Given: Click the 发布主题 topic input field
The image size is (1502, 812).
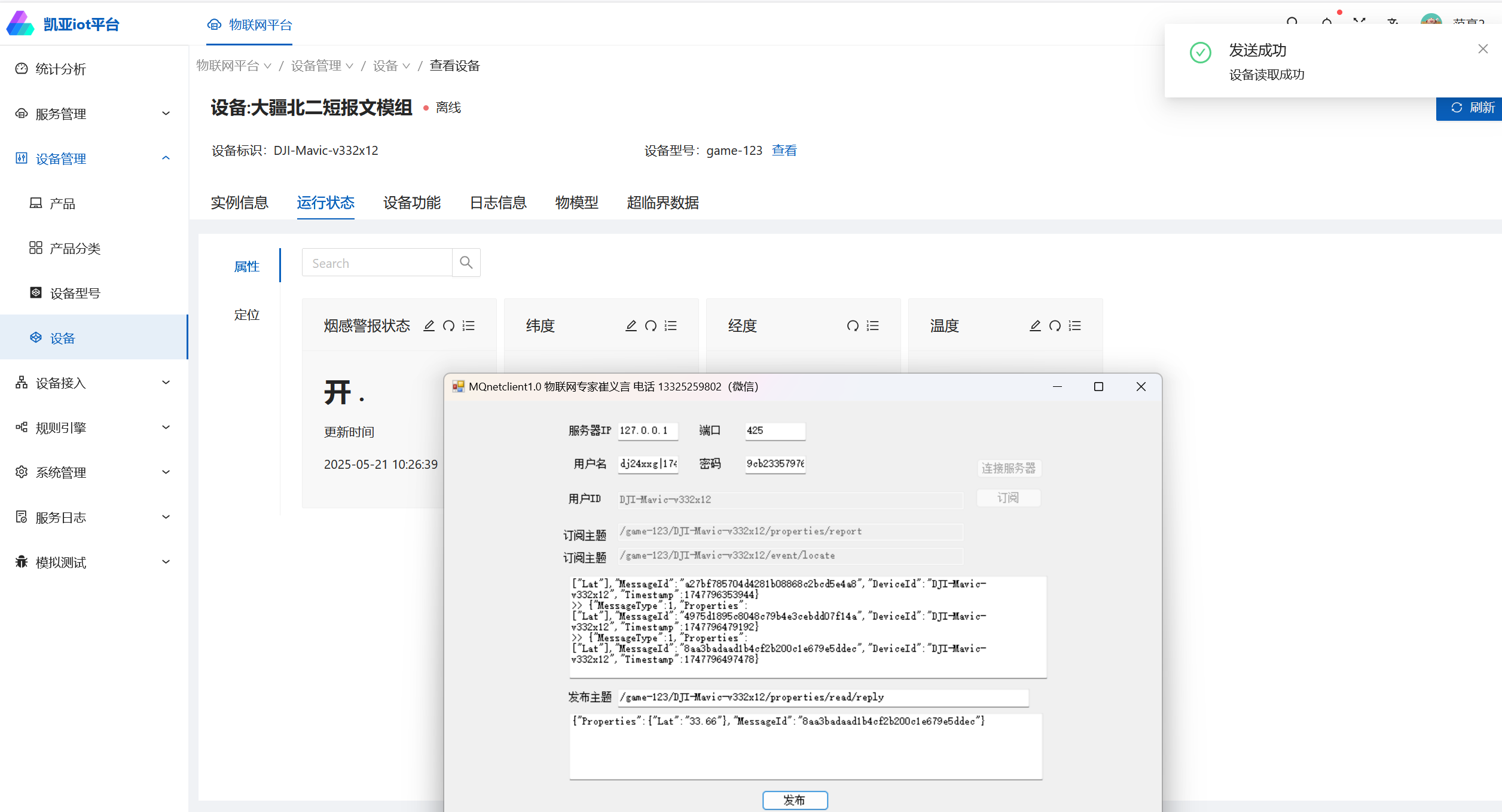Looking at the screenshot, I should [822, 697].
